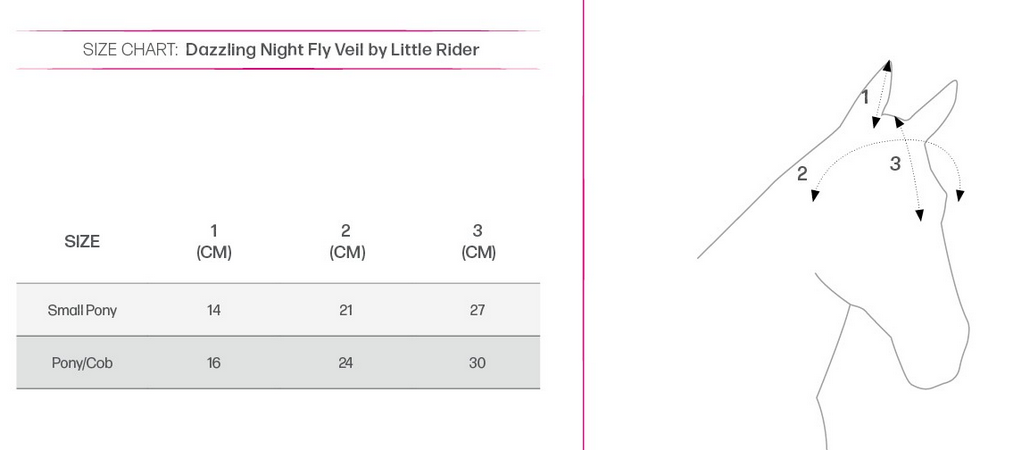
Task: Click the column 3 (CM) header
Action: pyautogui.click(x=478, y=241)
